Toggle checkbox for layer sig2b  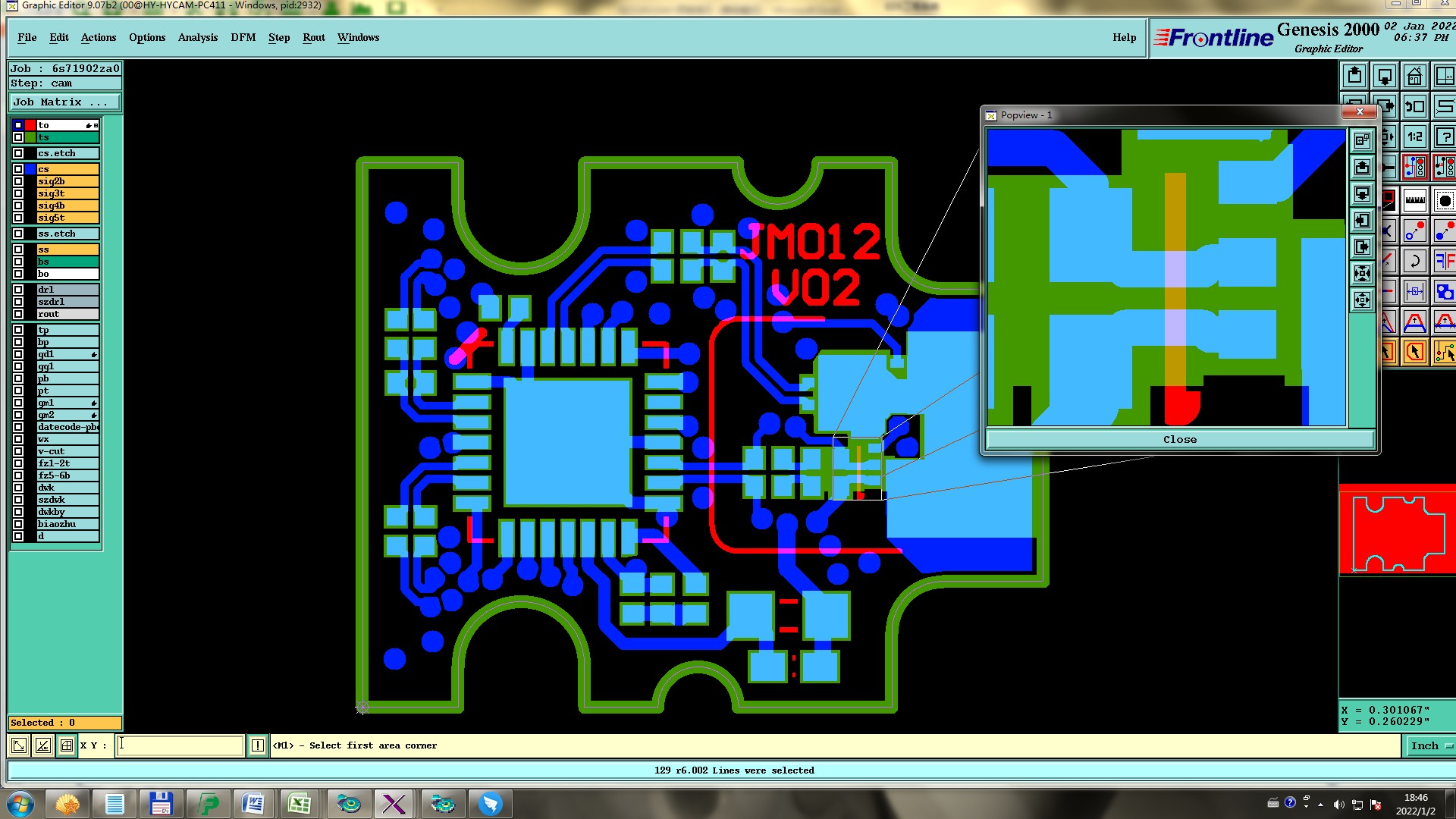tap(18, 181)
